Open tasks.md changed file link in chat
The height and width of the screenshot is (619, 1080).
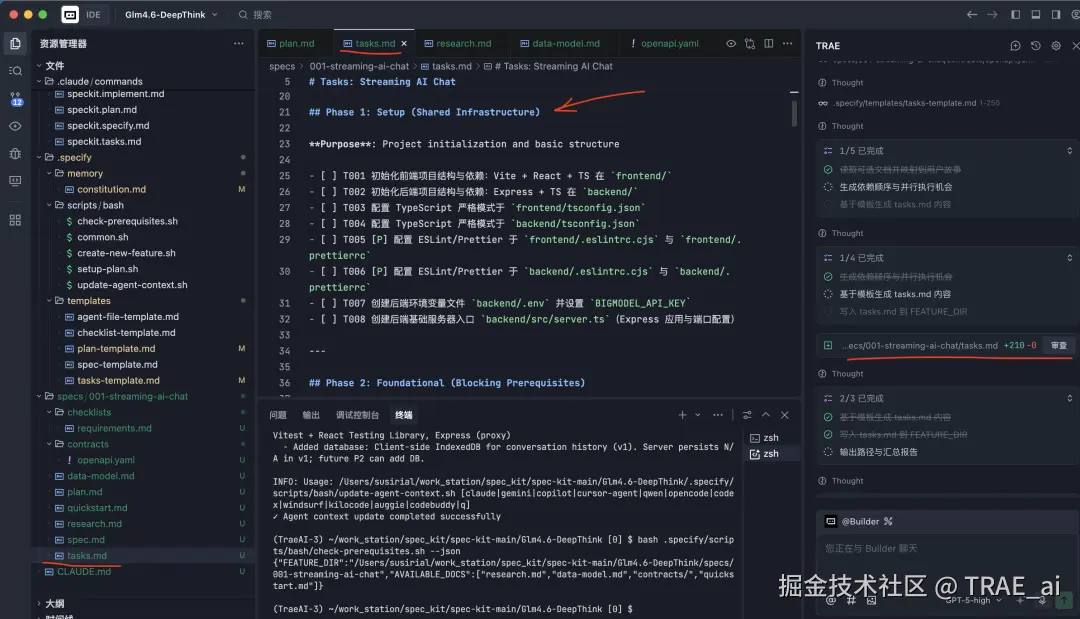919,346
